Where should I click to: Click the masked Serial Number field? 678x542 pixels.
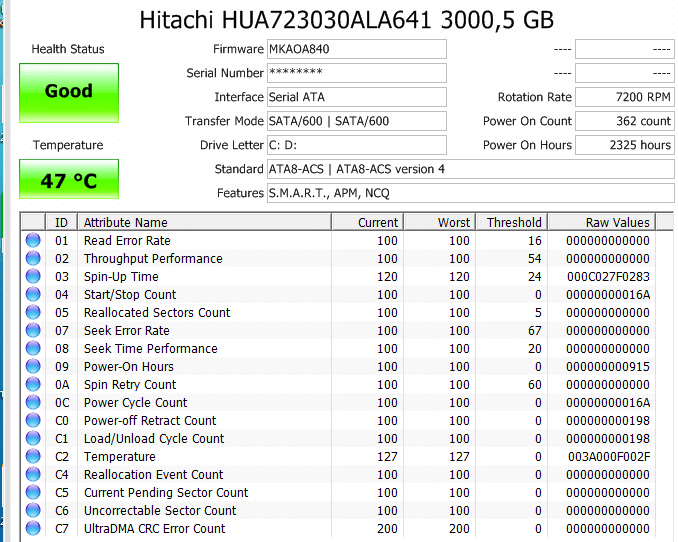(357, 73)
